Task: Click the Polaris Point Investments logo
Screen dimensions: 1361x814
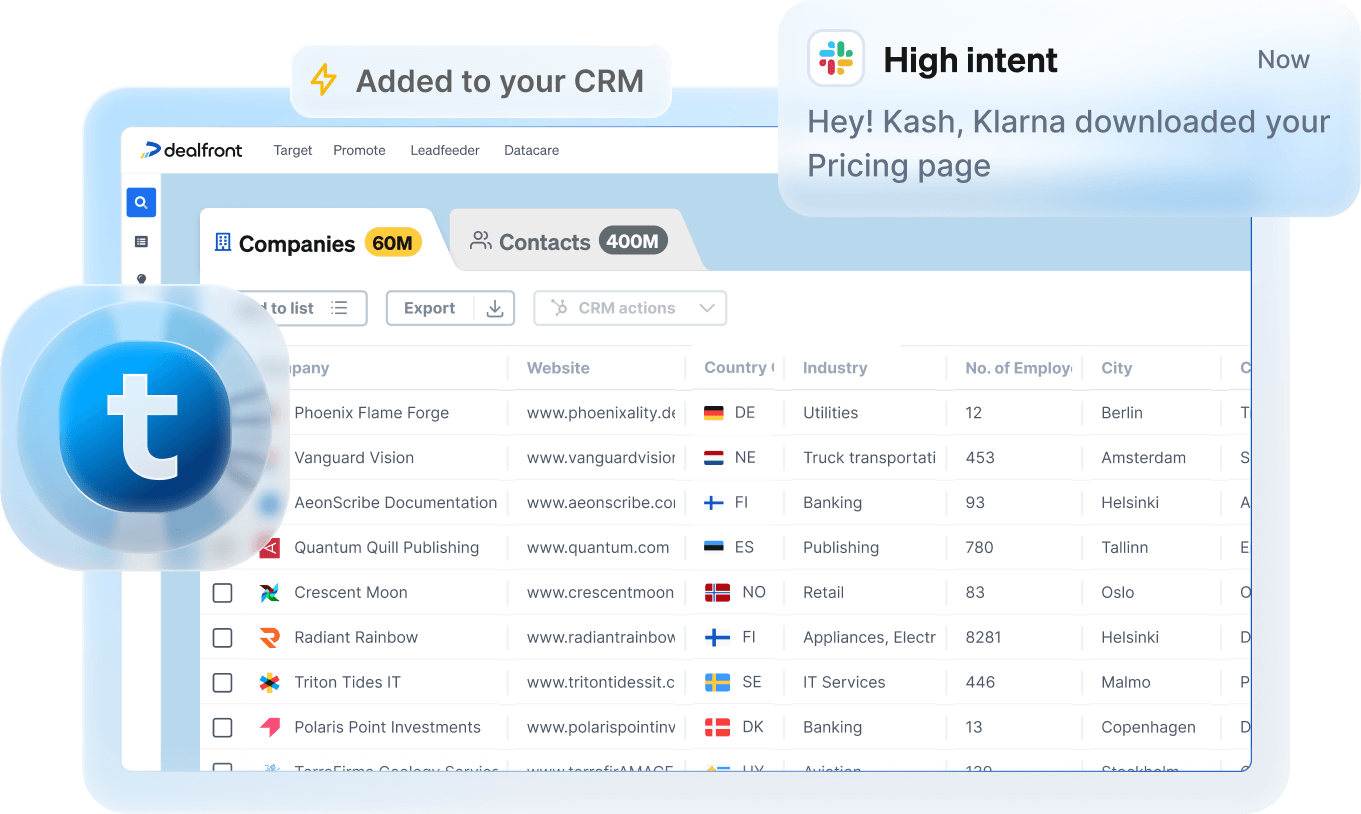Action: pos(269,727)
